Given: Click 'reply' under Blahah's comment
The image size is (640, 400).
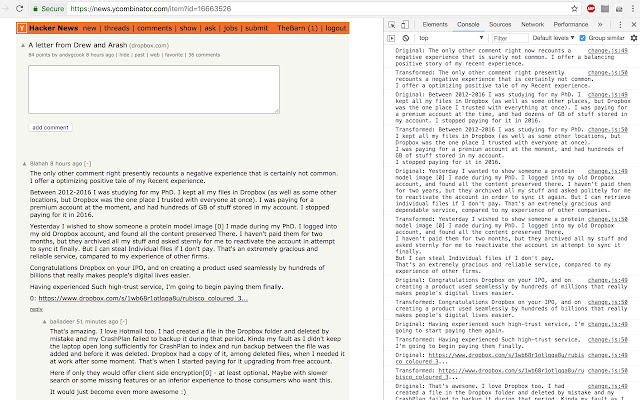Looking at the screenshot, I should 36,309.
